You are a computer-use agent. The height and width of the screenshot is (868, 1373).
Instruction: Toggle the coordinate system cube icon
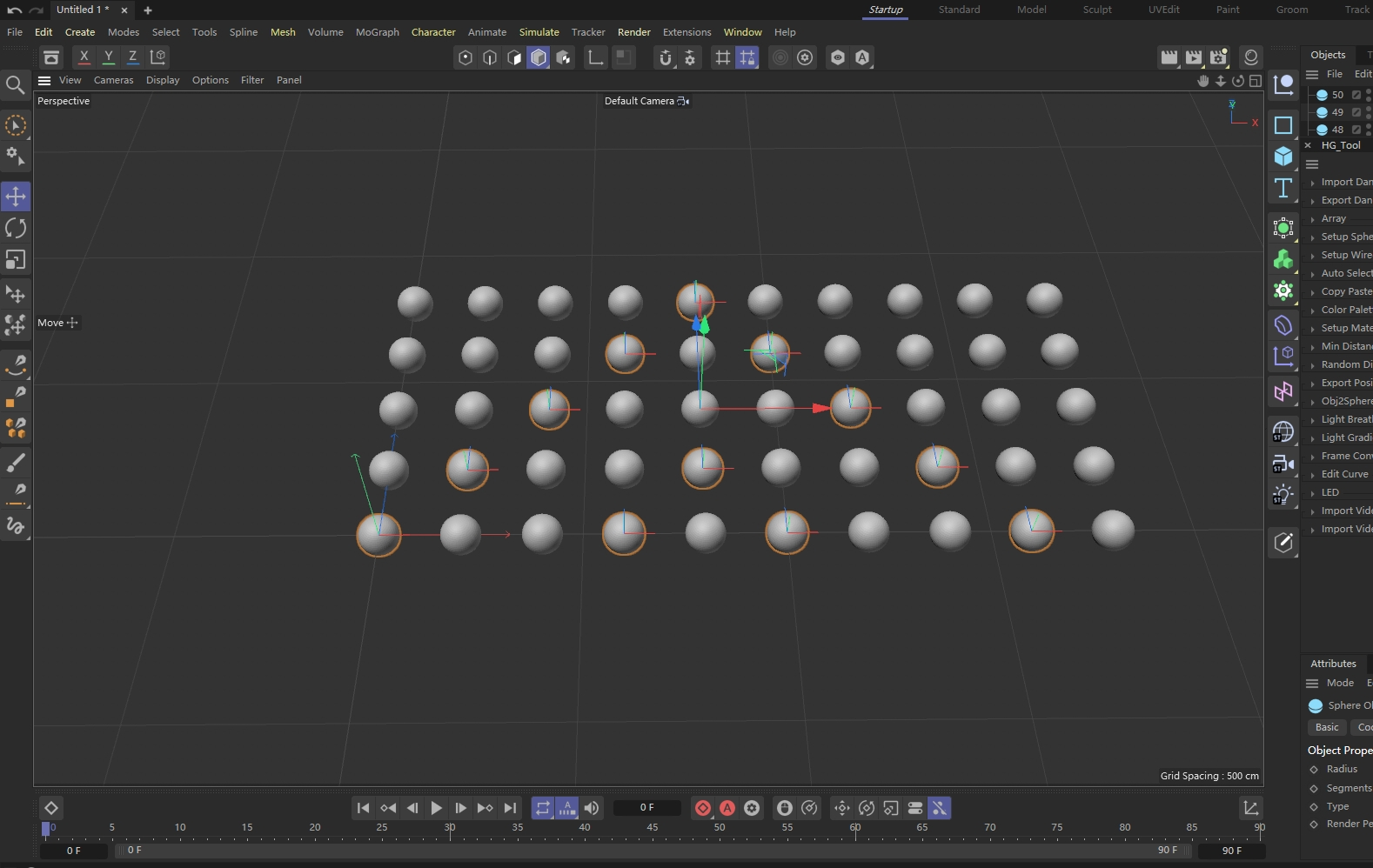point(157,57)
